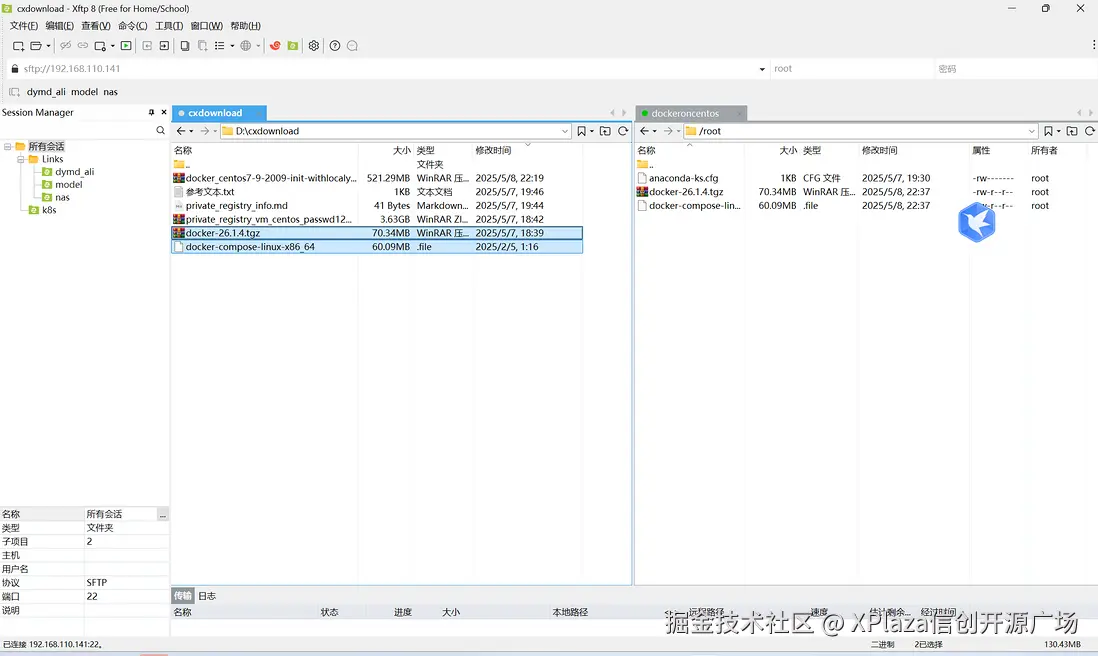
Task: Collapse the Links tree node
Action: pos(20,159)
